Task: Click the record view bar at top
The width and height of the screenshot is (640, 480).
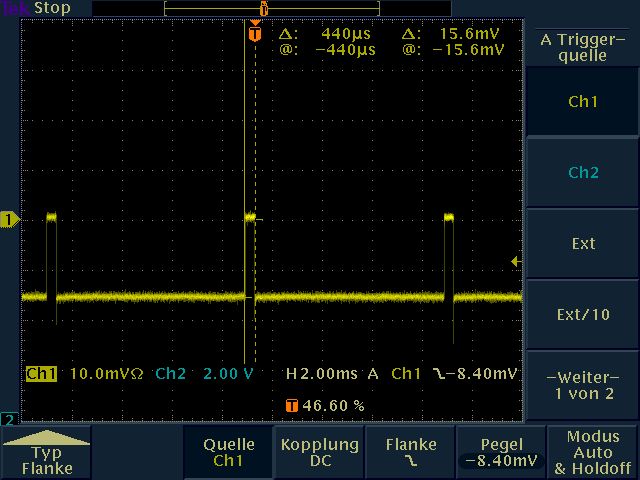Action: pyautogui.click(x=264, y=8)
